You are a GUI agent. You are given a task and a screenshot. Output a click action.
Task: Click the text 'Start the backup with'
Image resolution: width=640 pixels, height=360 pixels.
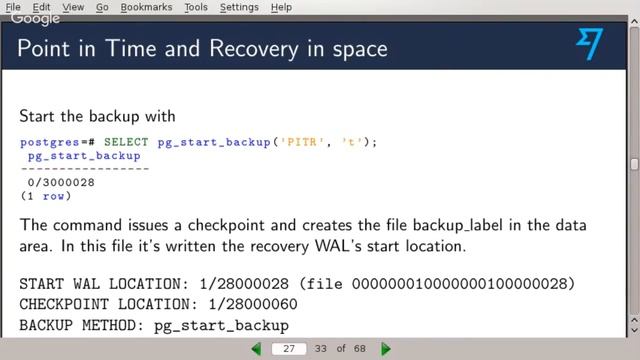pos(97,116)
